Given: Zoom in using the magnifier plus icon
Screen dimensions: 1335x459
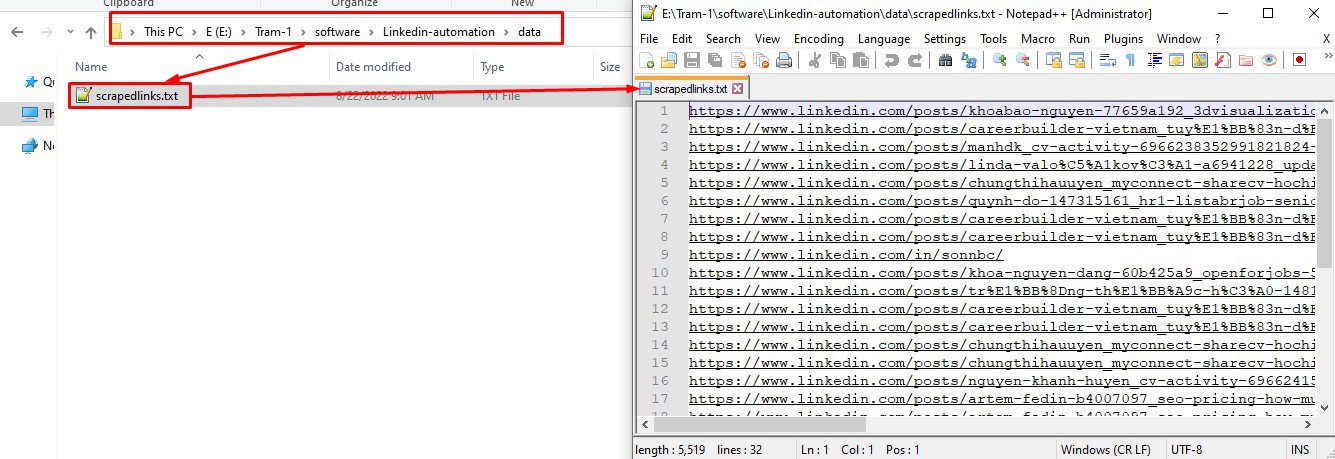Looking at the screenshot, I should pos(999,60).
